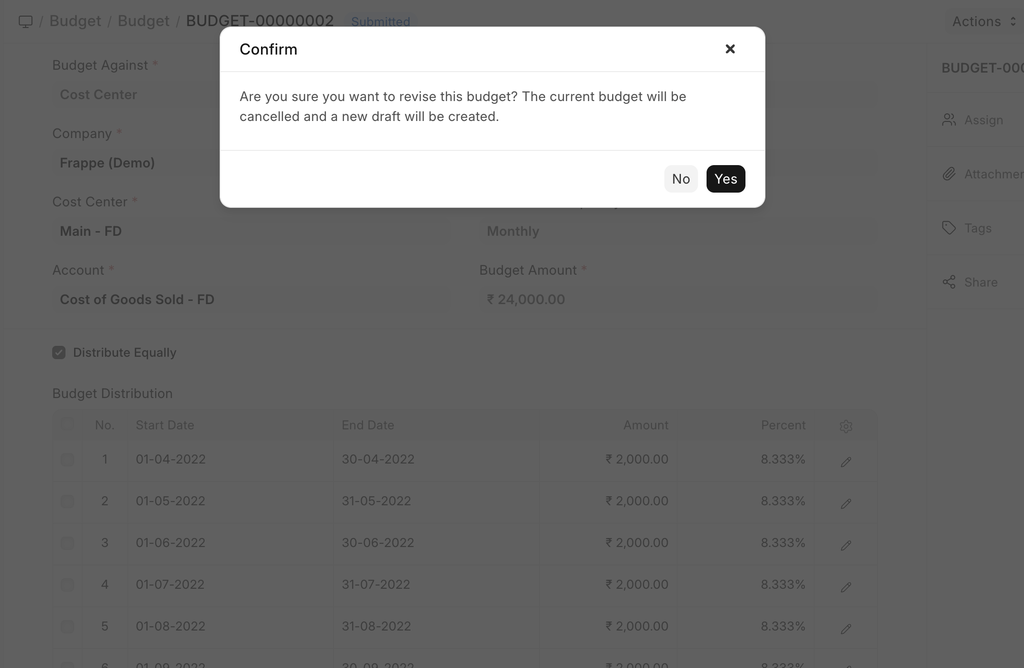Go to first Budget breadcrumb link
Image resolution: width=1024 pixels, height=668 pixels.
point(75,21)
